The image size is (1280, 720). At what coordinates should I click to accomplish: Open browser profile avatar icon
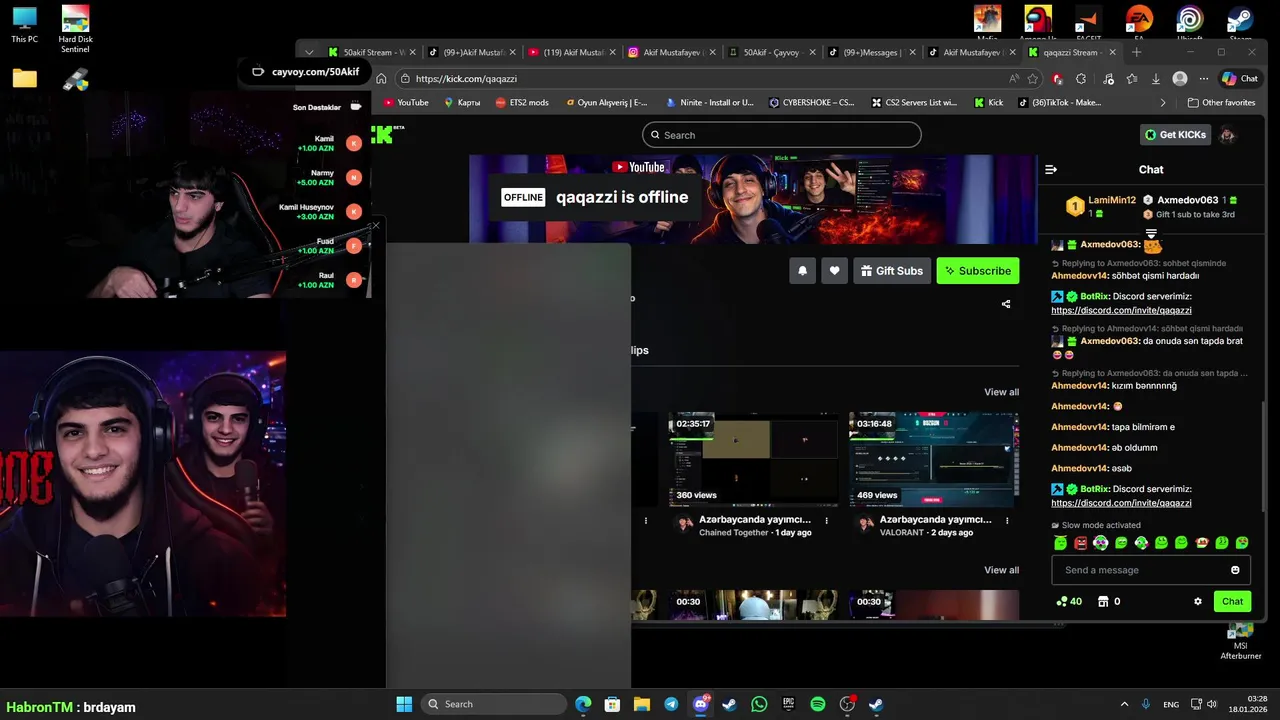point(1180,79)
